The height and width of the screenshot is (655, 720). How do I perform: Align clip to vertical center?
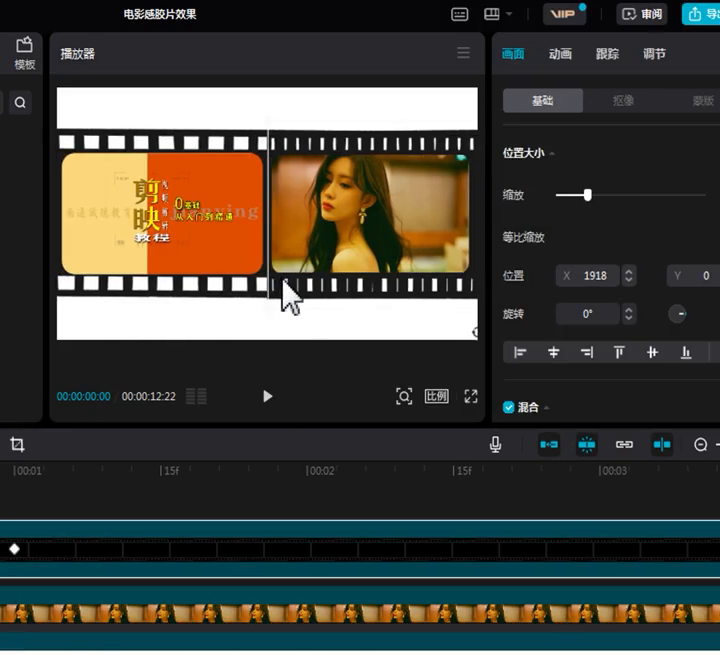pyautogui.click(x=652, y=352)
